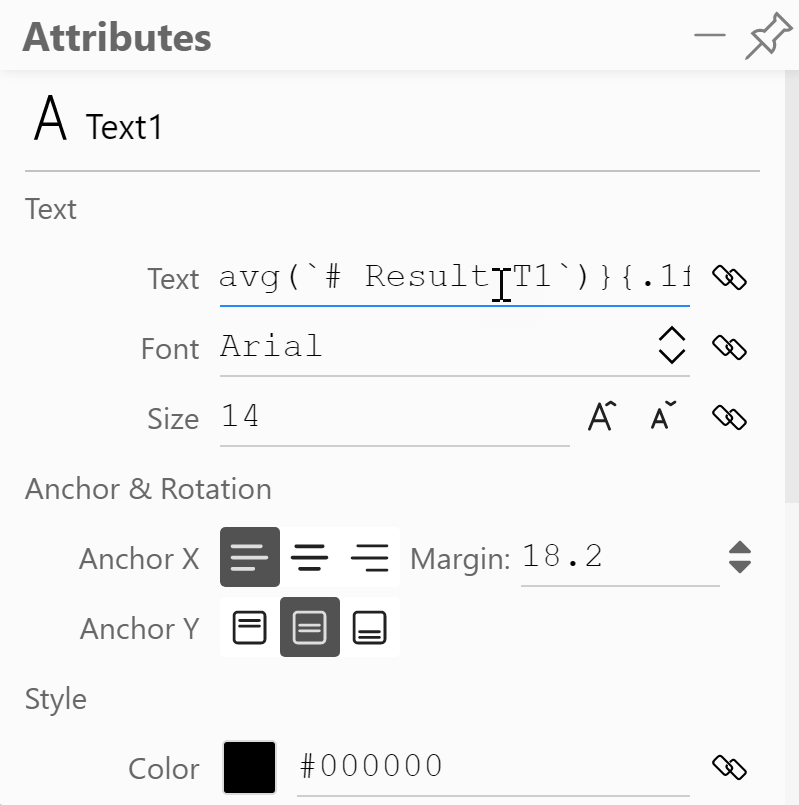
Task: Select bottom Anchor Y alignment
Action: [371, 628]
